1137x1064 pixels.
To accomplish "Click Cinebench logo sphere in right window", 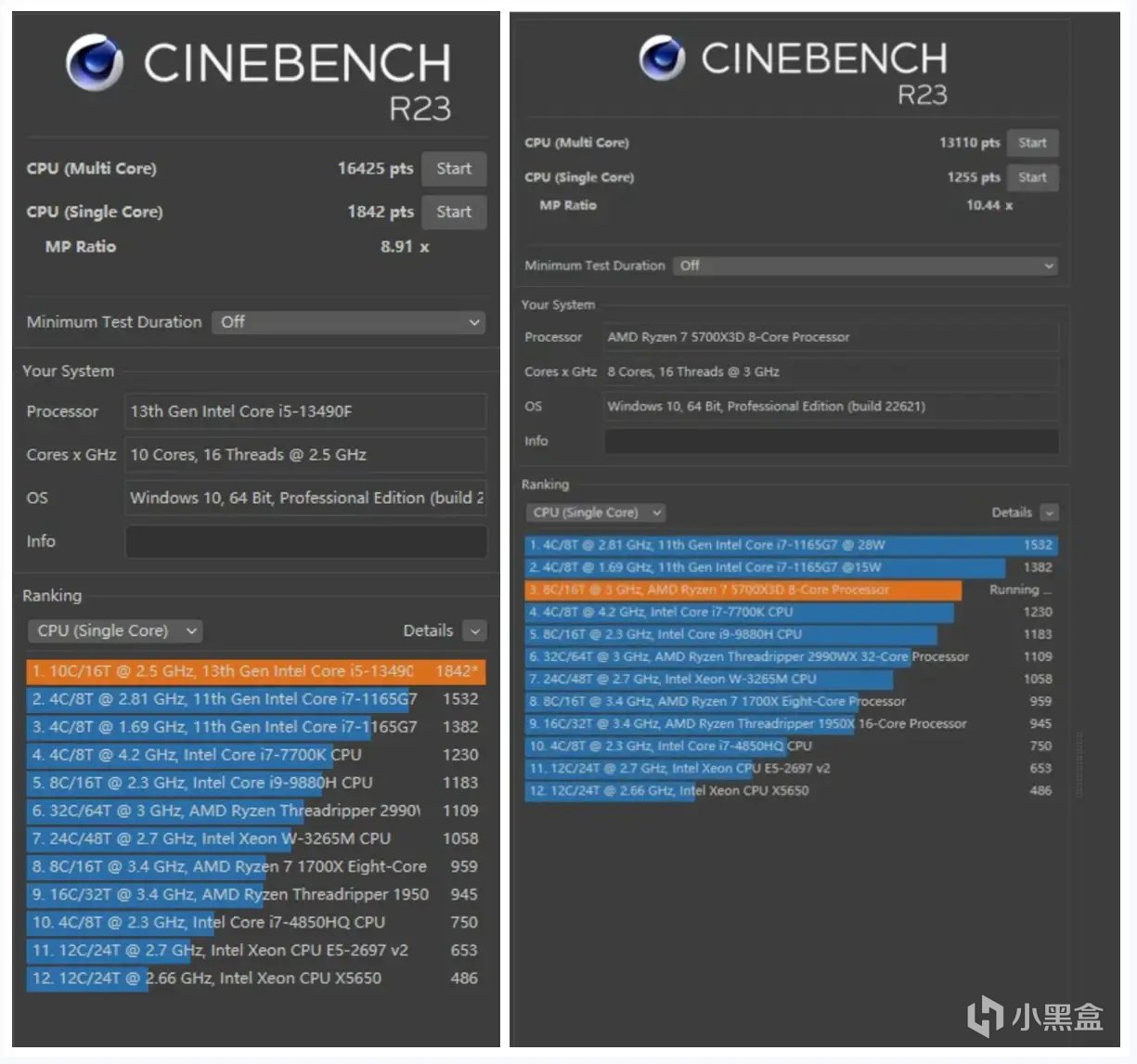I will pos(662,58).
